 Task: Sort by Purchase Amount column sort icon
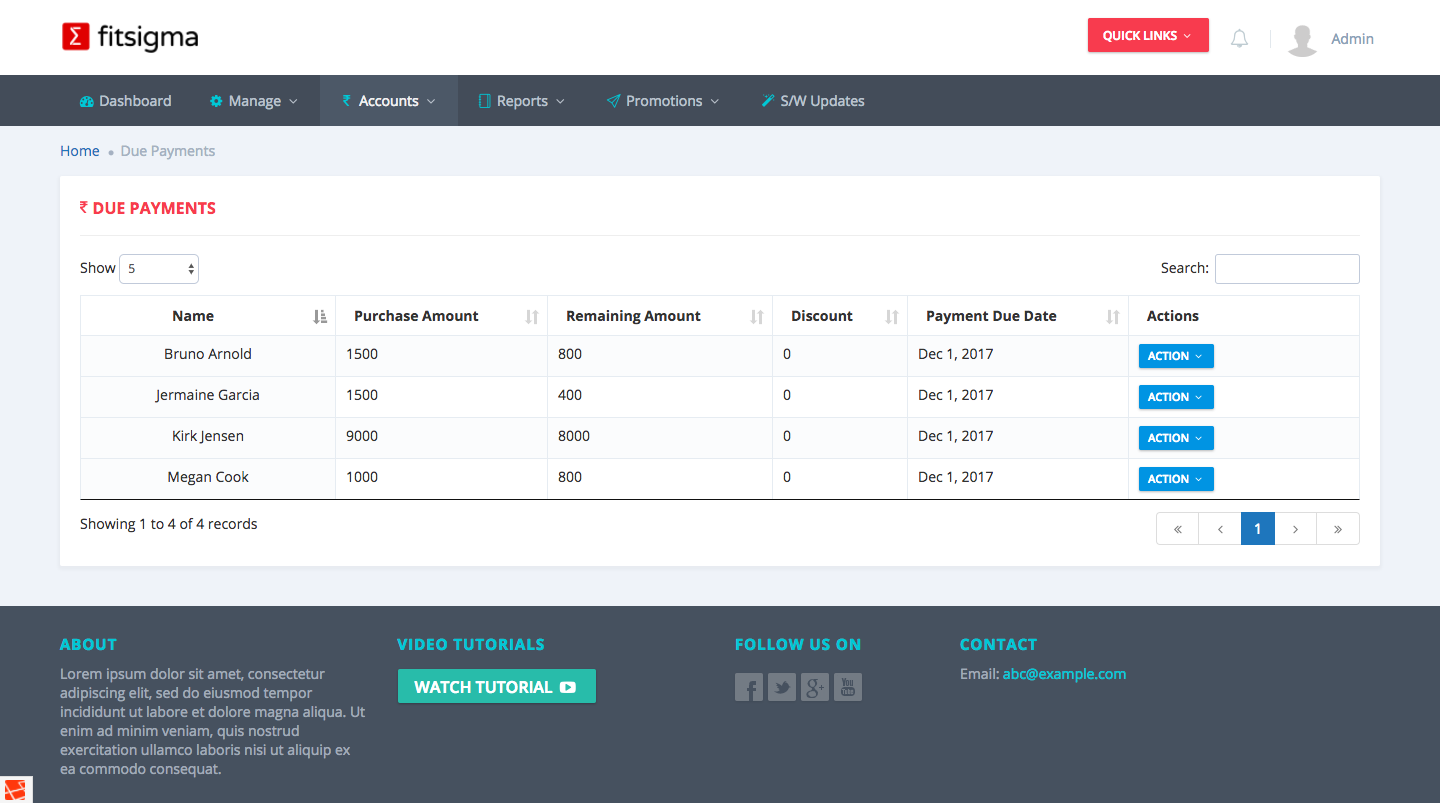tap(532, 316)
